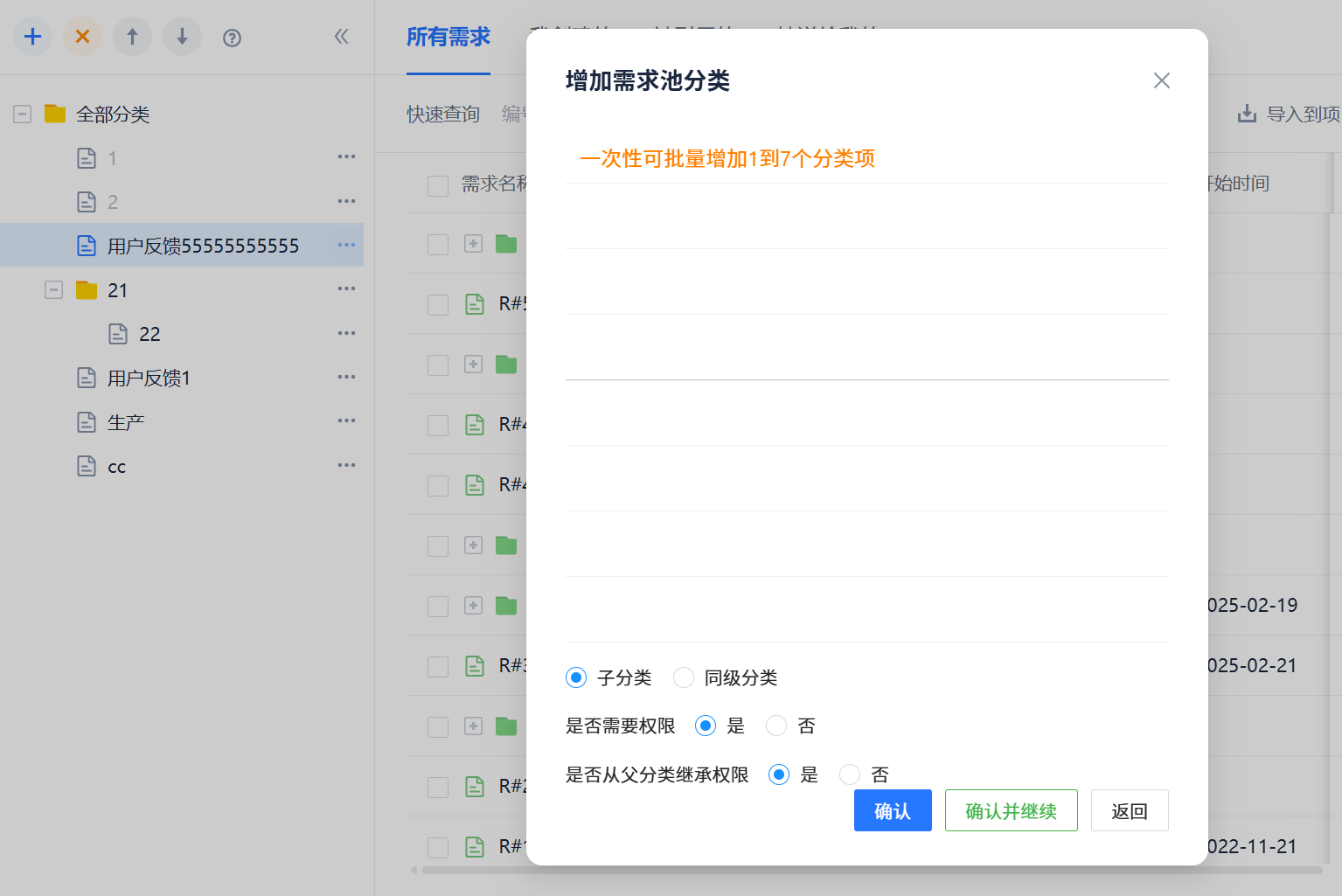Screen dimensions: 1342x896
Task: Collapse the sidebar with the double-chevron icon
Action: pyautogui.click(x=341, y=37)
